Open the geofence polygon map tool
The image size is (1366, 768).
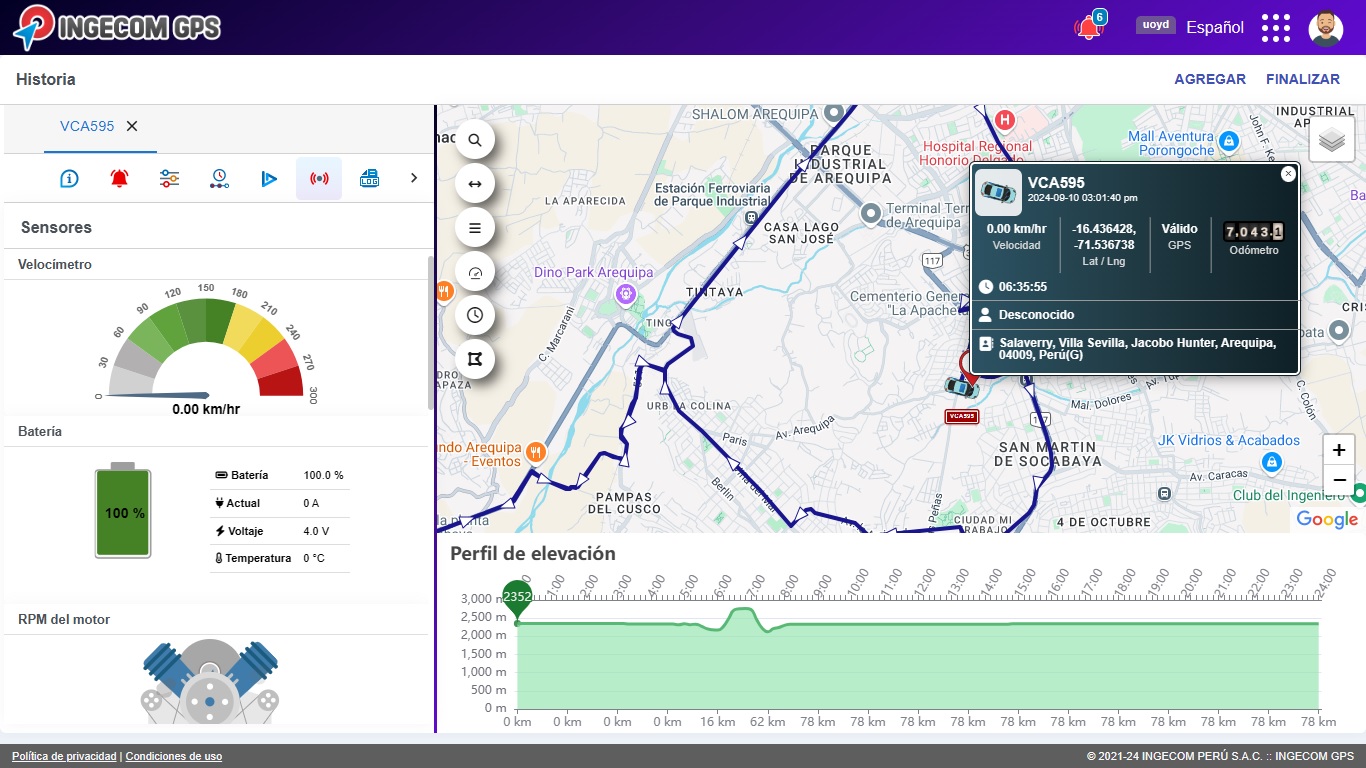475,358
